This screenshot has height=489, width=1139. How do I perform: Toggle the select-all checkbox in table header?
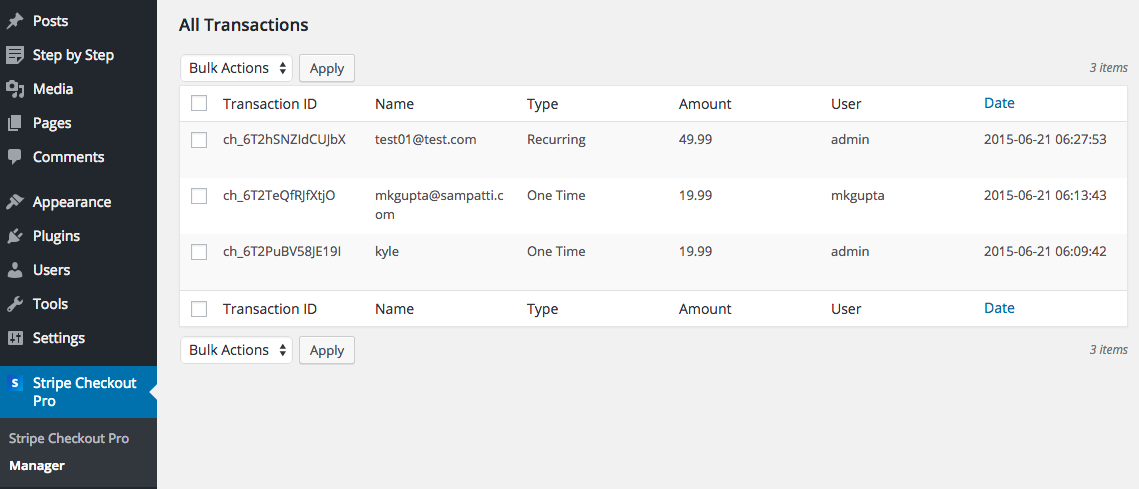coord(199,103)
